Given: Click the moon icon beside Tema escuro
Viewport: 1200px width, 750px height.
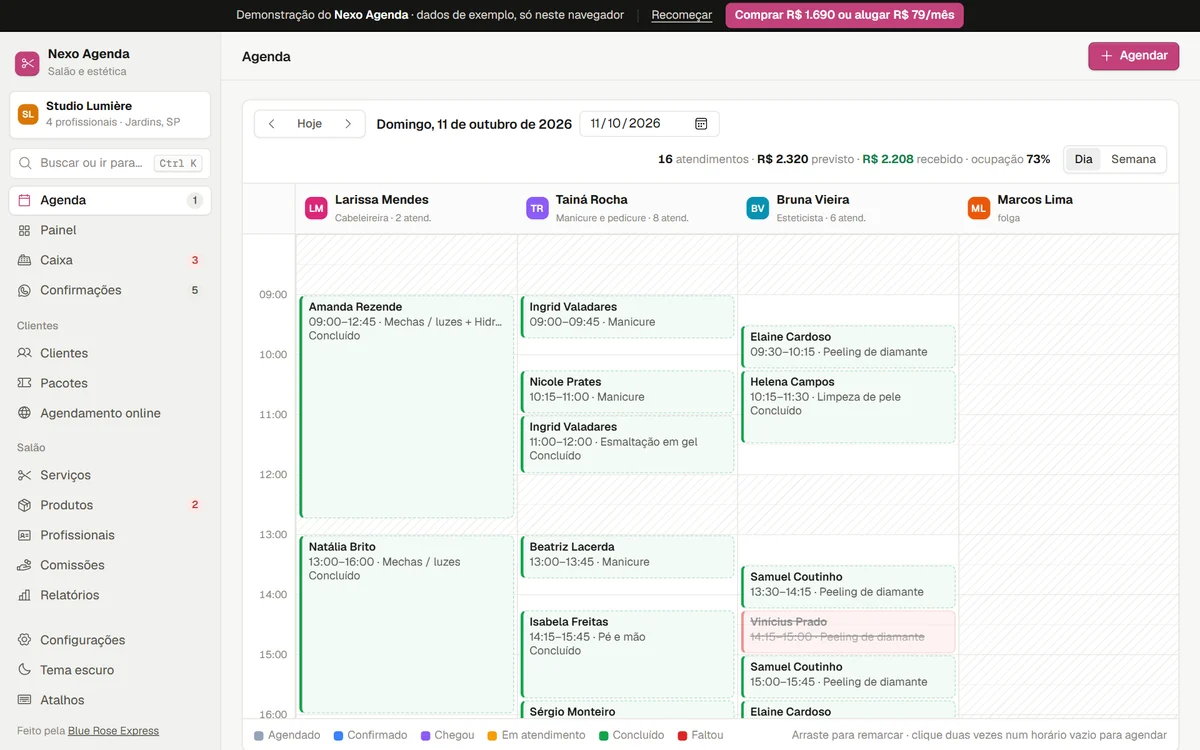Looking at the screenshot, I should point(25,670).
